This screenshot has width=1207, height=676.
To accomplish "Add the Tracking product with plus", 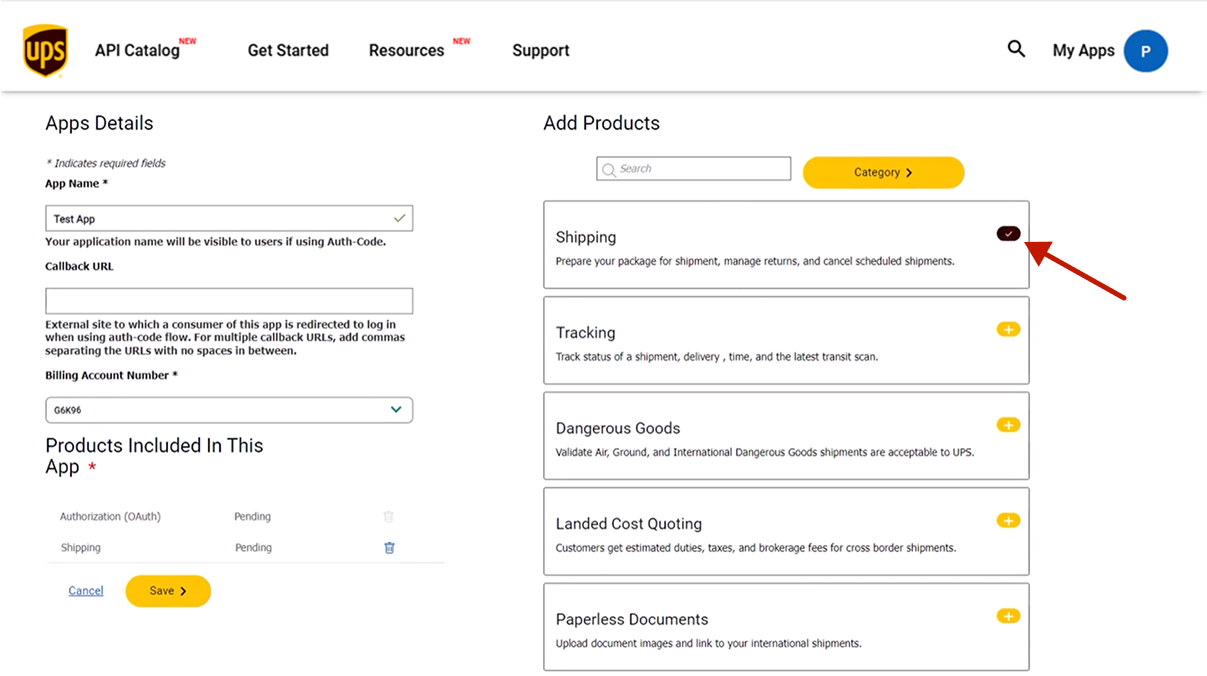I will [1008, 329].
